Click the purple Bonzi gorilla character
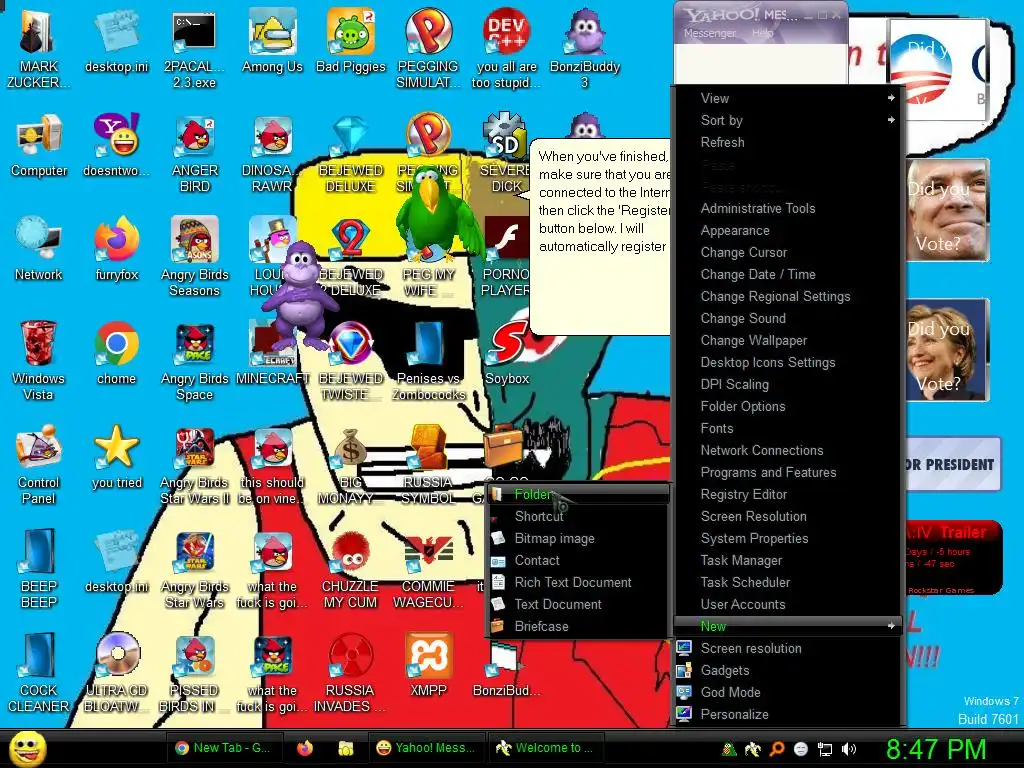The width and height of the screenshot is (1024, 768). click(302, 295)
